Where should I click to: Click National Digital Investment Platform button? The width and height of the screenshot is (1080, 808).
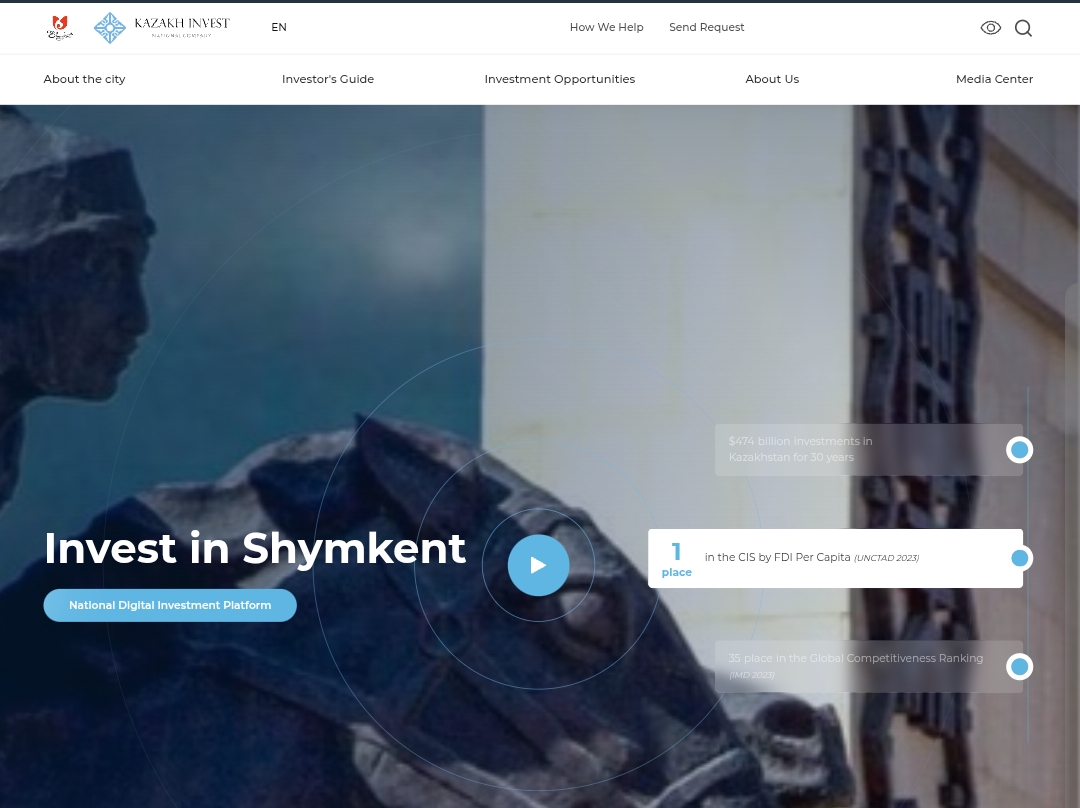170,605
